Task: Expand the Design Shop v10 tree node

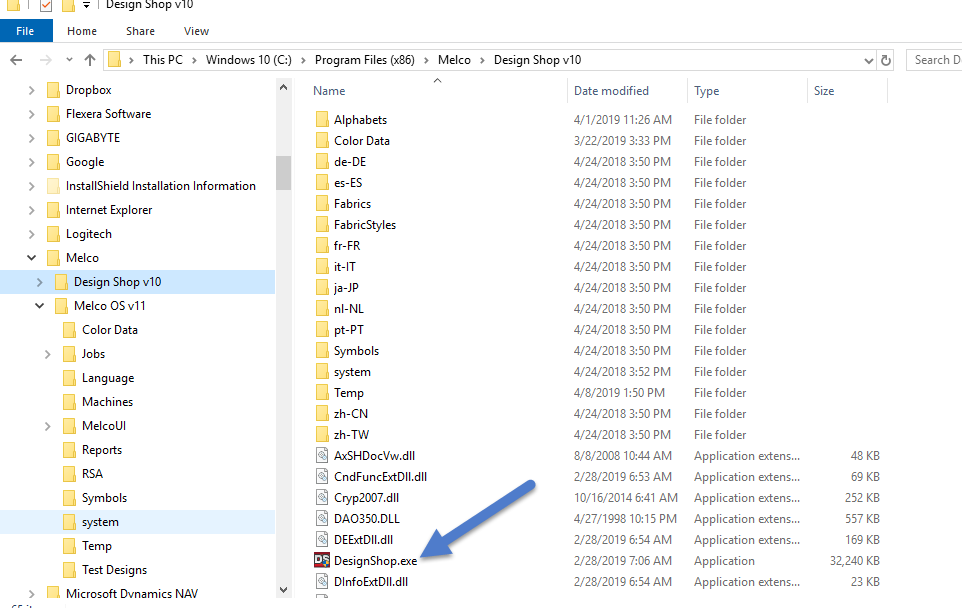Action: tap(40, 282)
